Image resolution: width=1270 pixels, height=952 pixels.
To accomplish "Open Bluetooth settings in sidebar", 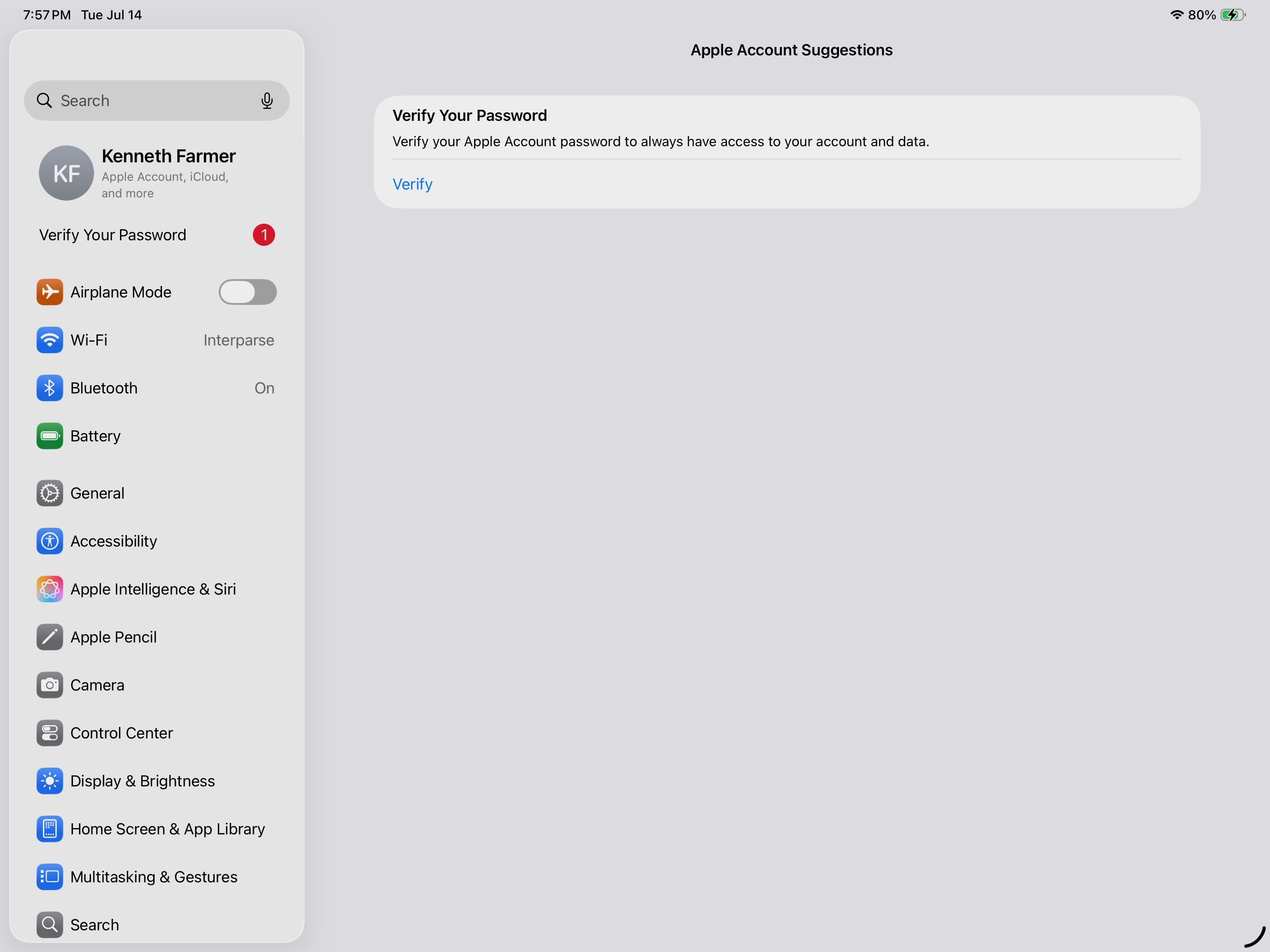I will click(x=156, y=388).
